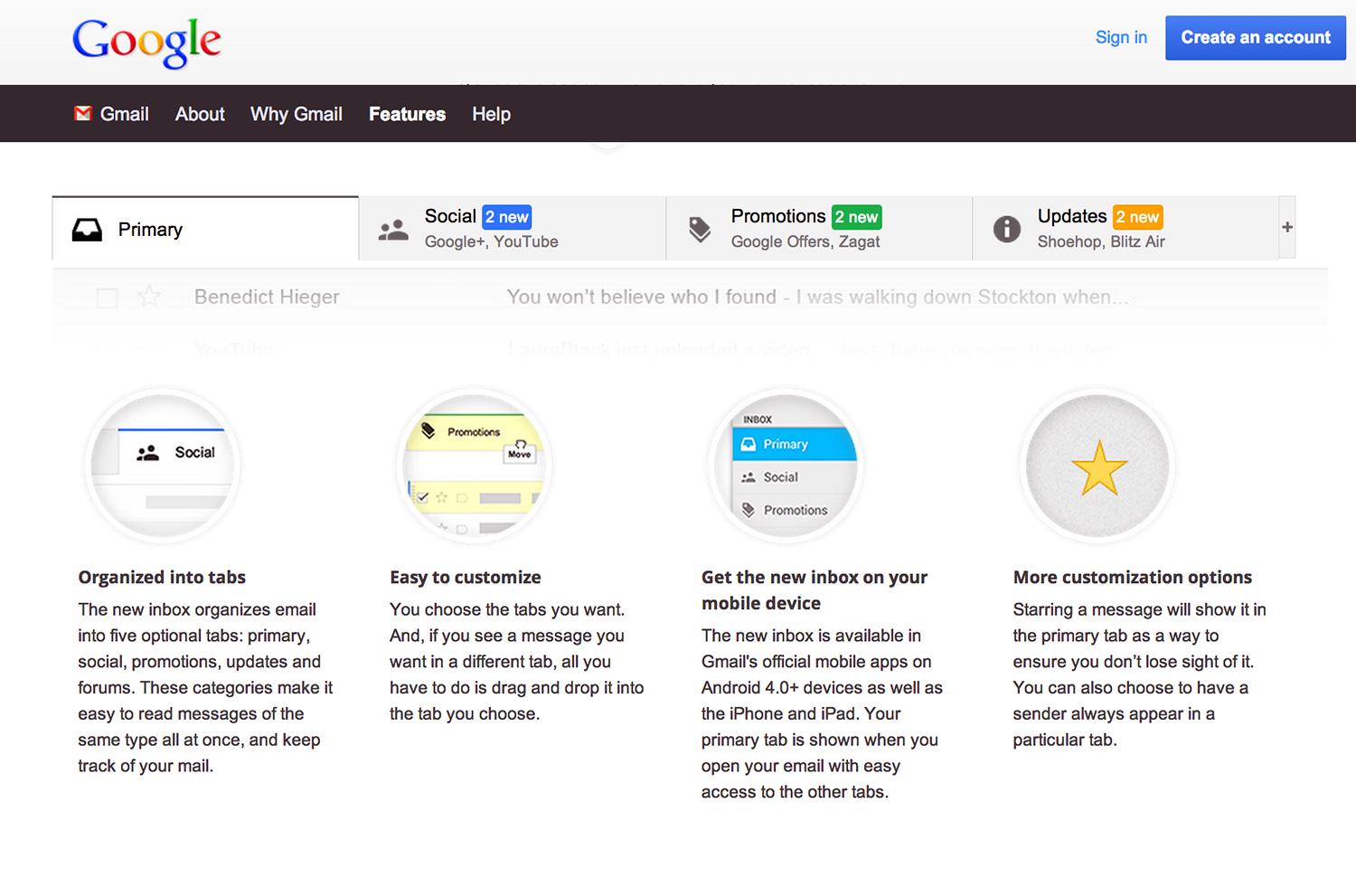
Task: Select the Benedict Hieger message checkbox
Action: (107, 297)
